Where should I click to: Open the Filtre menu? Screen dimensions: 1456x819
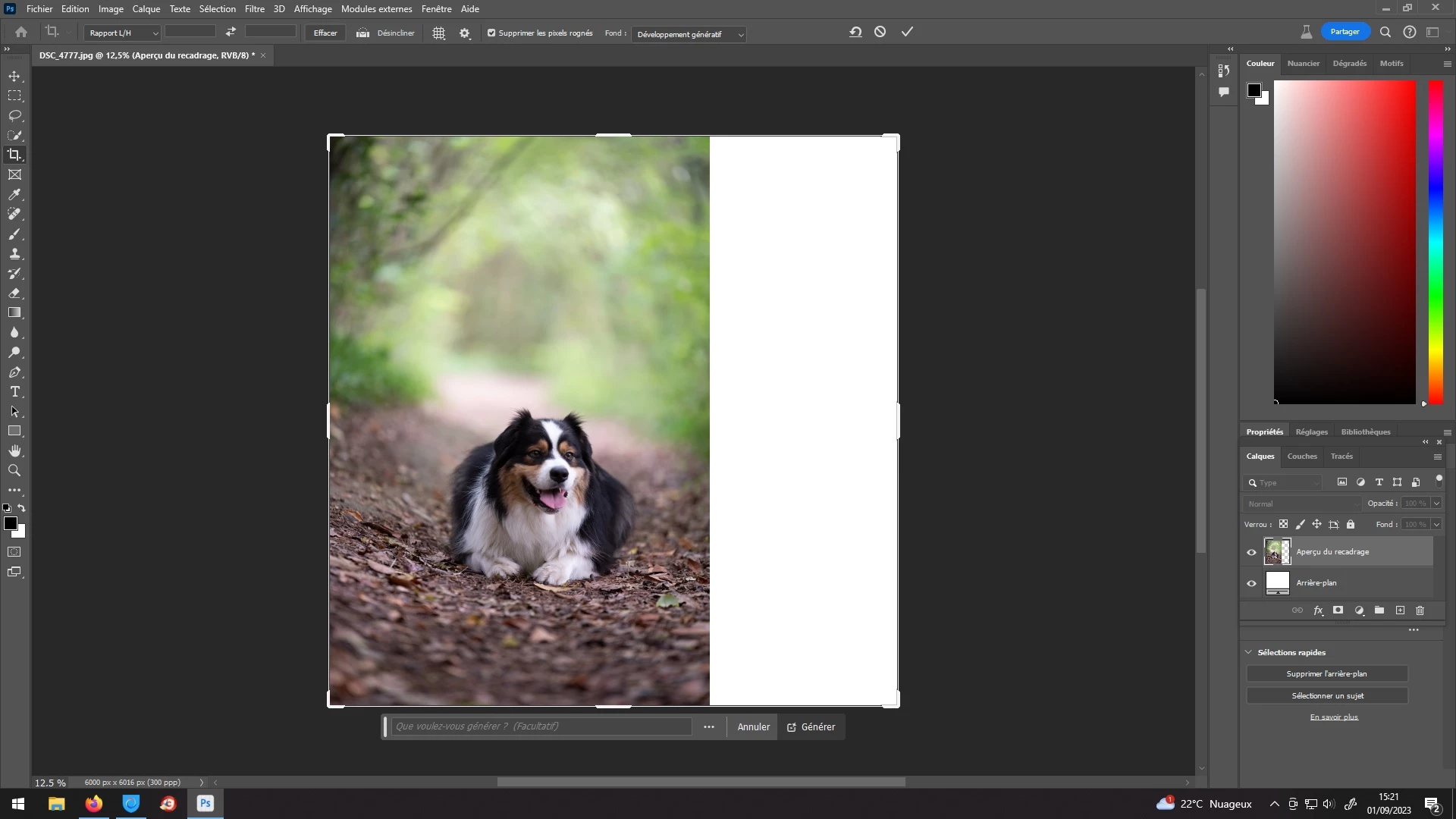coord(254,9)
